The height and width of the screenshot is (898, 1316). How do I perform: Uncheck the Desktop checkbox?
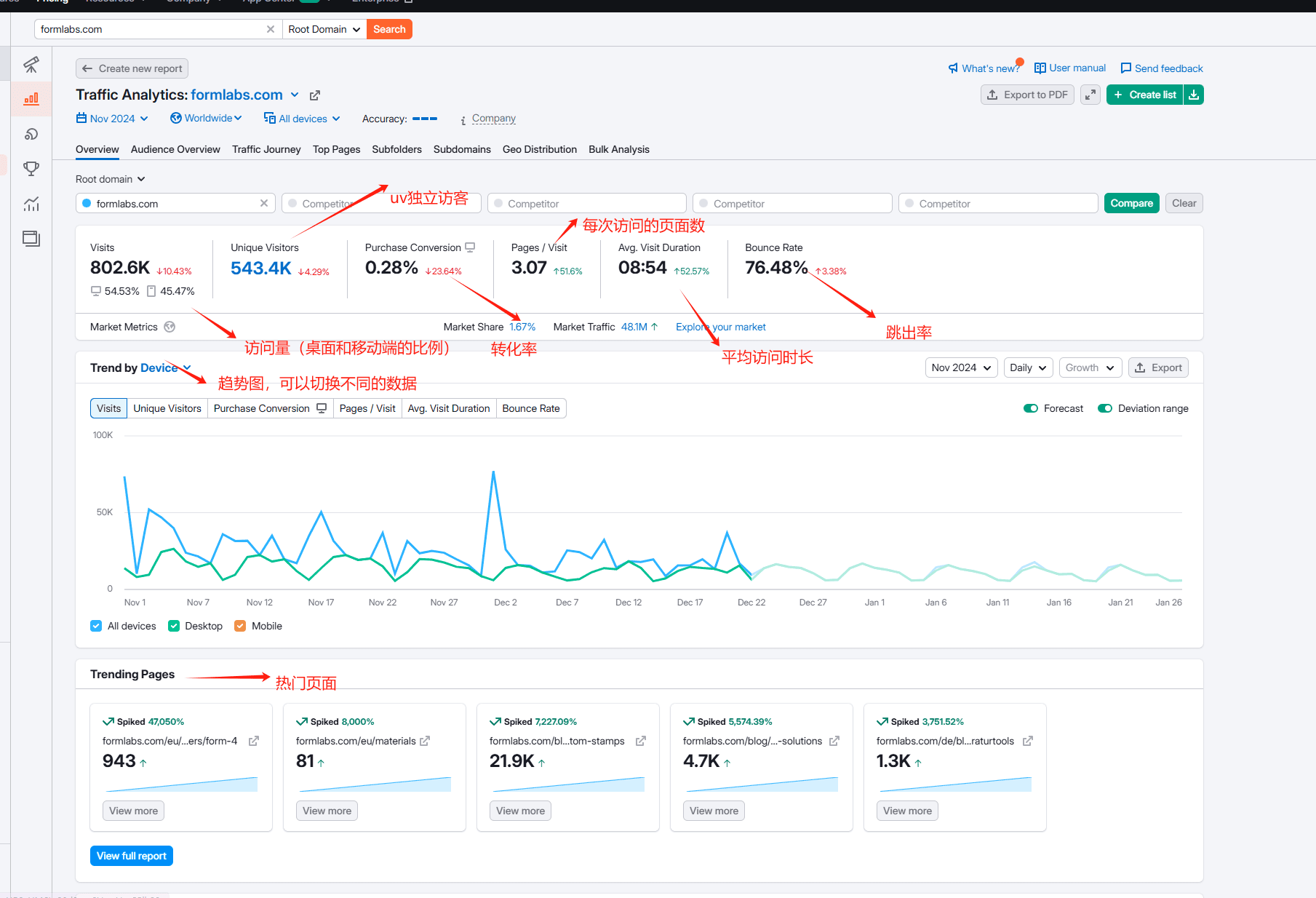coord(174,626)
